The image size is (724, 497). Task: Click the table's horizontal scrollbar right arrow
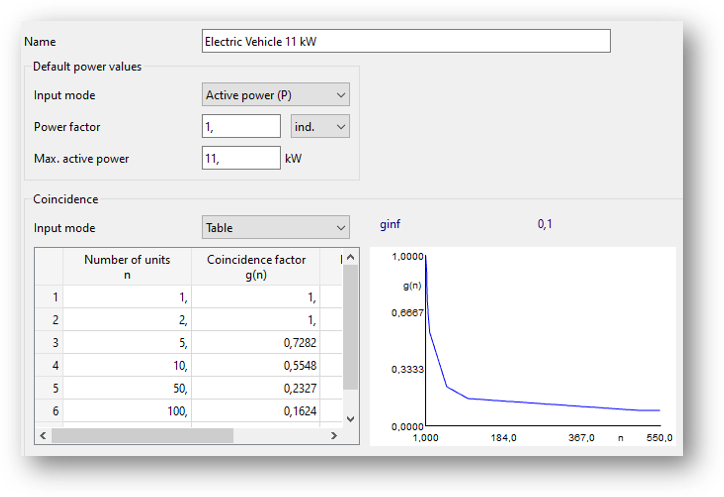point(335,436)
